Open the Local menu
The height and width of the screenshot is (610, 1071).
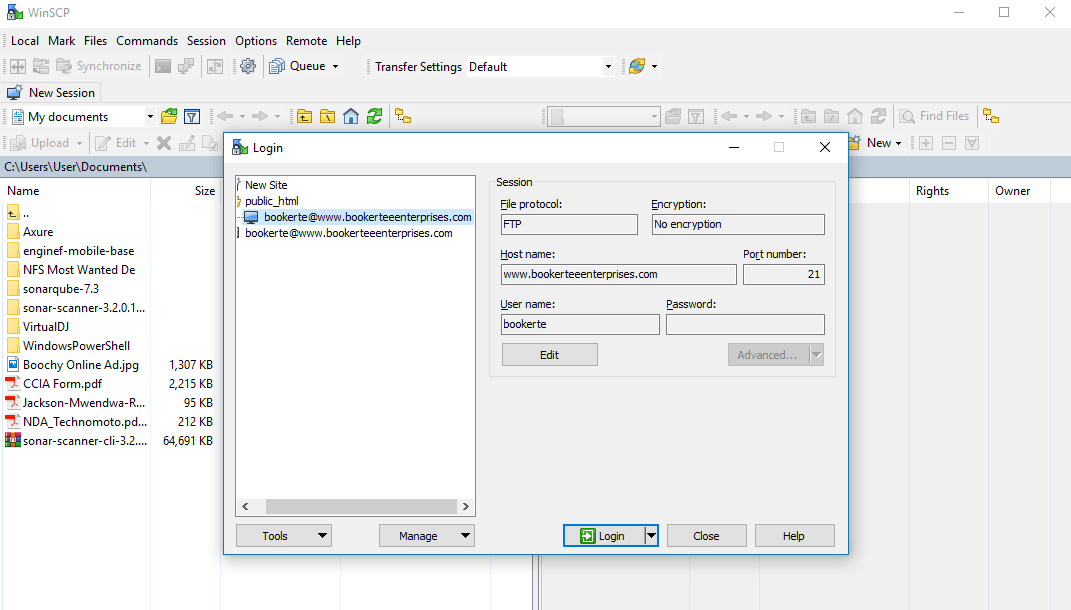25,41
